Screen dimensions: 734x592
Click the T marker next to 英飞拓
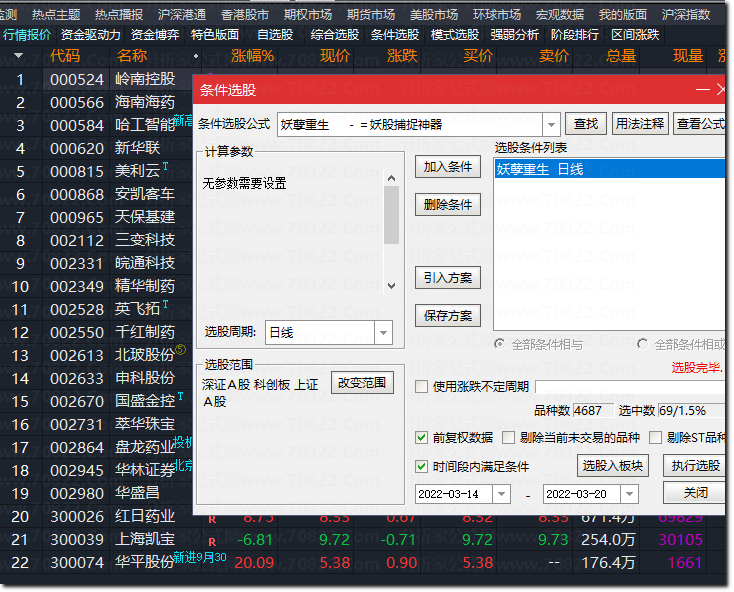point(165,304)
